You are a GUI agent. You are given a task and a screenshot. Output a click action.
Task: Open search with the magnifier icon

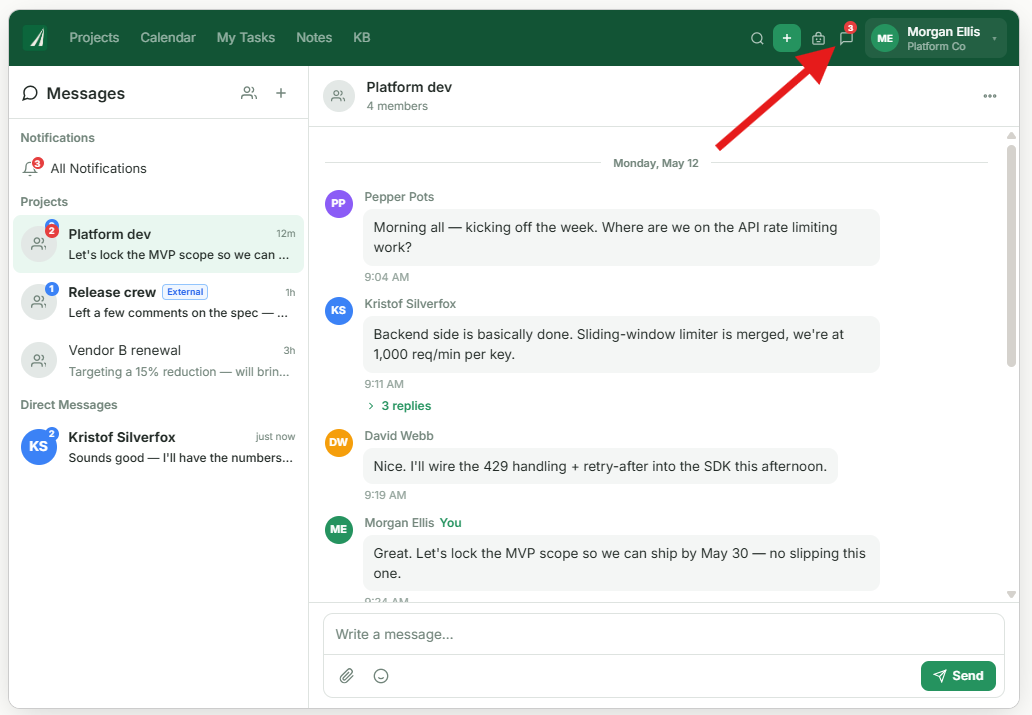(757, 38)
